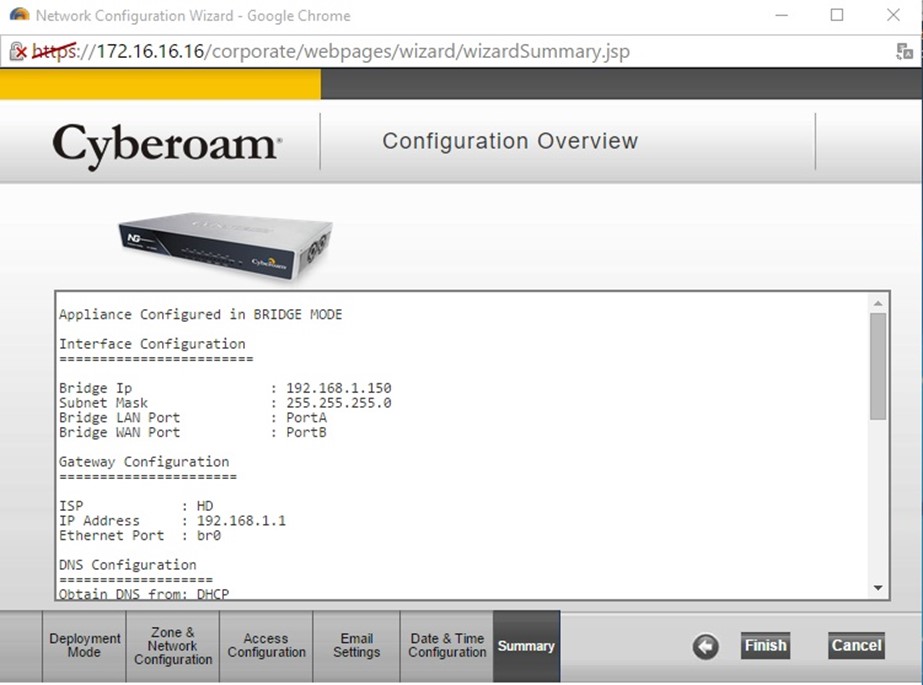
Task: Click the translate page icon in address bar
Action: tap(904, 51)
